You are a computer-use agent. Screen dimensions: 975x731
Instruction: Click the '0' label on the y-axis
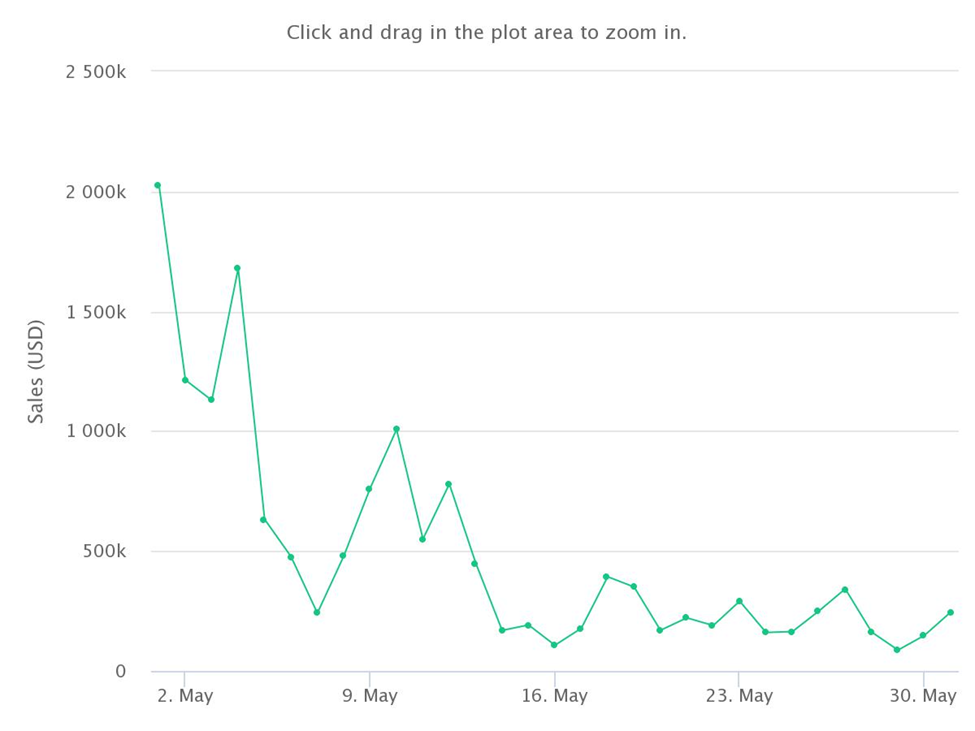(120, 671)
